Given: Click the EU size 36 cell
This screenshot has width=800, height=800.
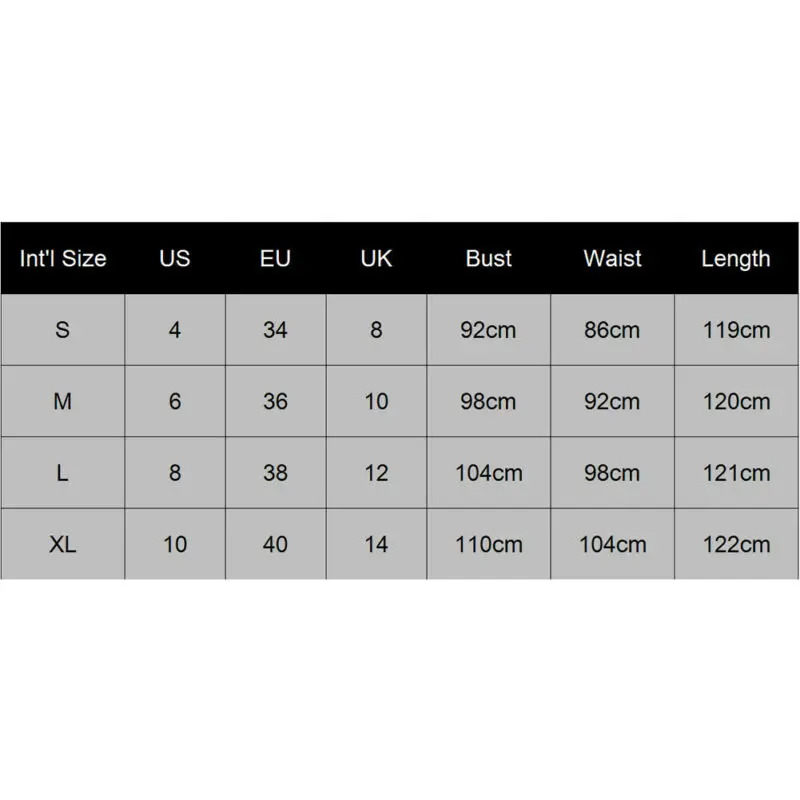Looking at the screenshot, I should click(275, 402).
